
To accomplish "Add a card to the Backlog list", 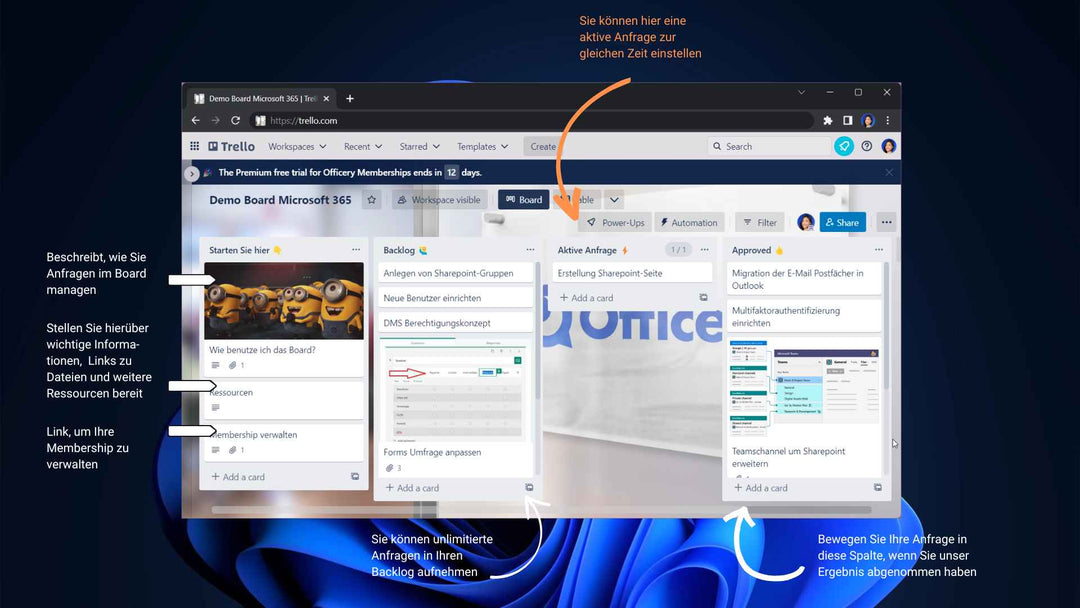I will coord(412,488).
